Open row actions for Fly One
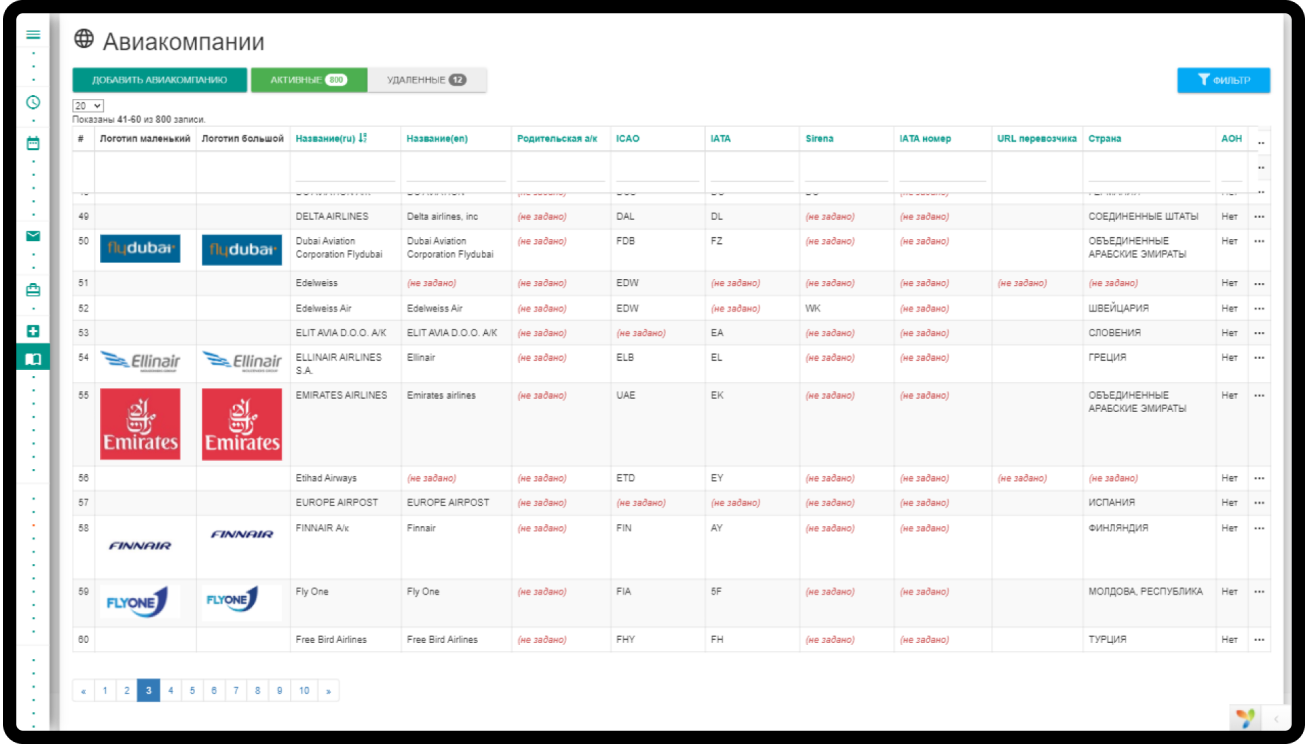Image resolution: width=1308 pixels, height=744 pixels. click(x=1259, y=592)
